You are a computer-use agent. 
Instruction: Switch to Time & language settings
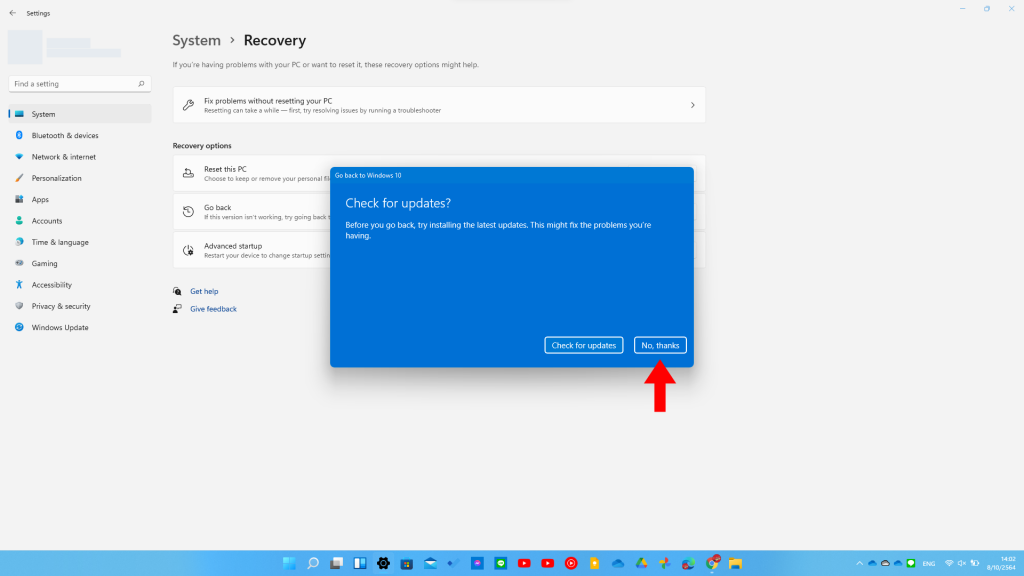80,242
